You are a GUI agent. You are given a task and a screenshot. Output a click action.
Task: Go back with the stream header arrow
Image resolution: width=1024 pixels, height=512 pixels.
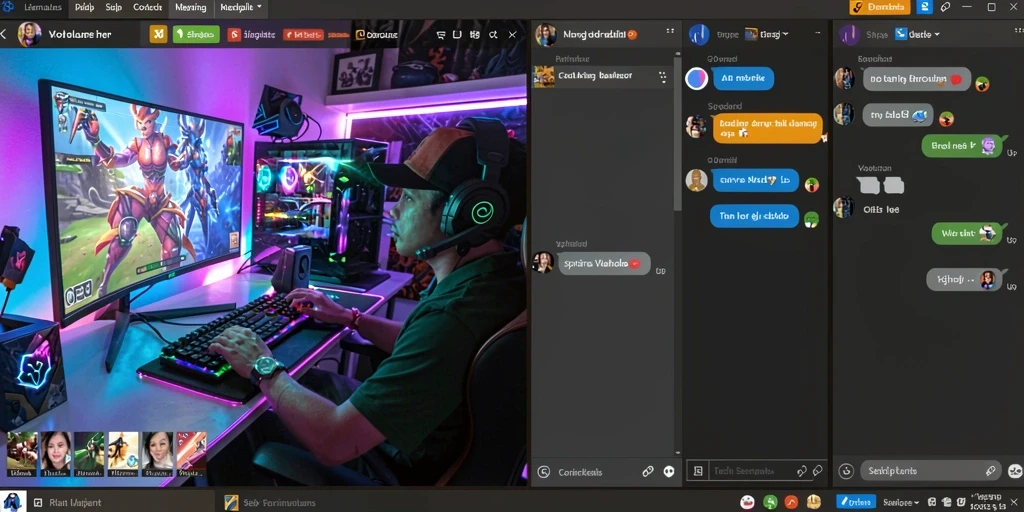pos(4,35)
